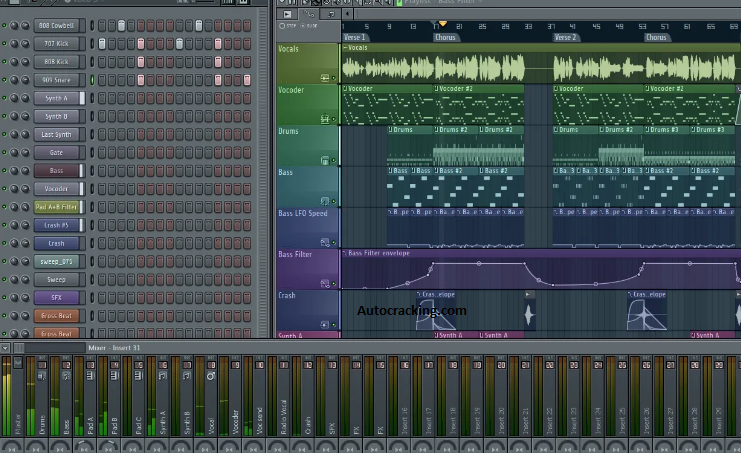
Task: Switch to the playlist automation clips tab
Action: pos(309,14)
